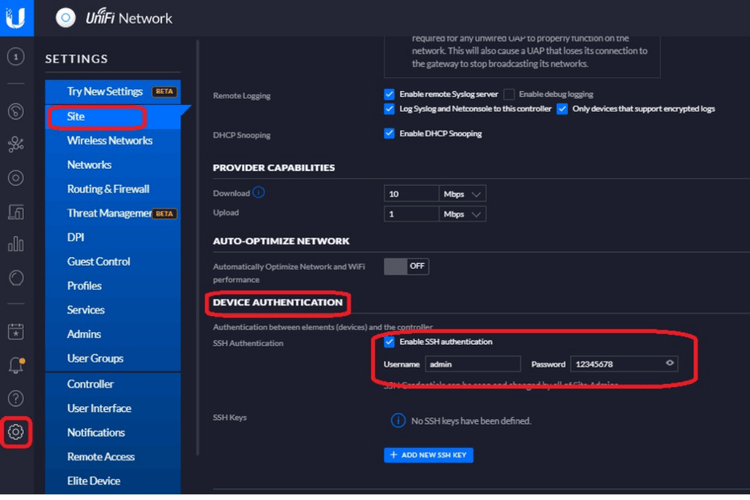This screenshot has height=500, width=750.
Task: Open Routing & Firewall settings
Action: (113, 189)
